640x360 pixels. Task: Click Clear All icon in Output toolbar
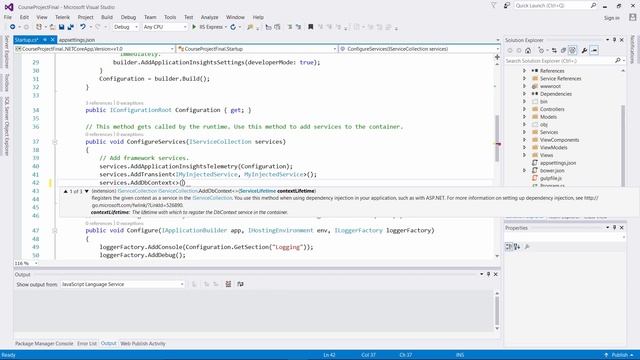click(228, 284)
